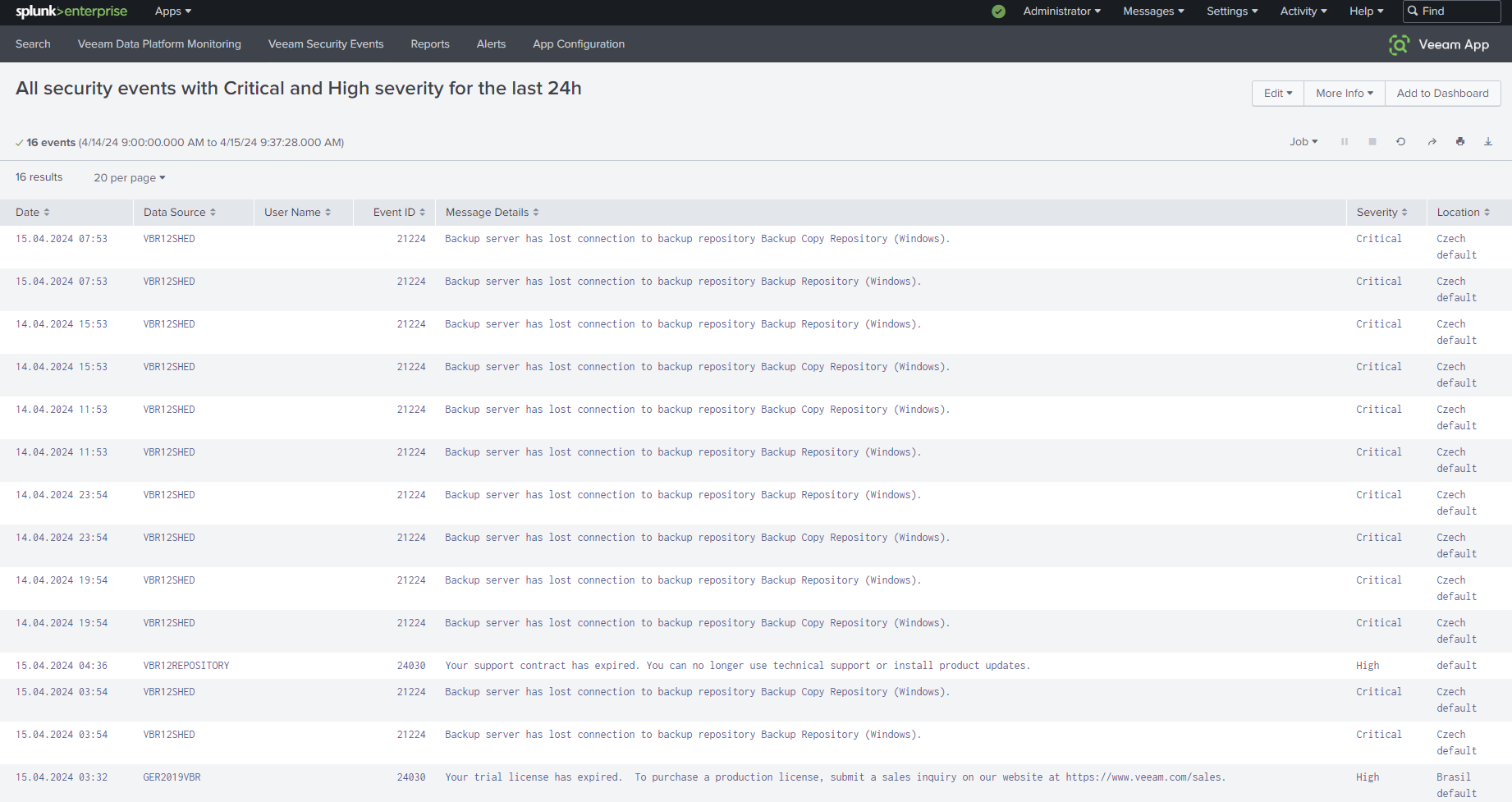Open the Help dropdown
This screenshot has height=802, width=1512.
pyautogui.click(x=1367, y=11)
